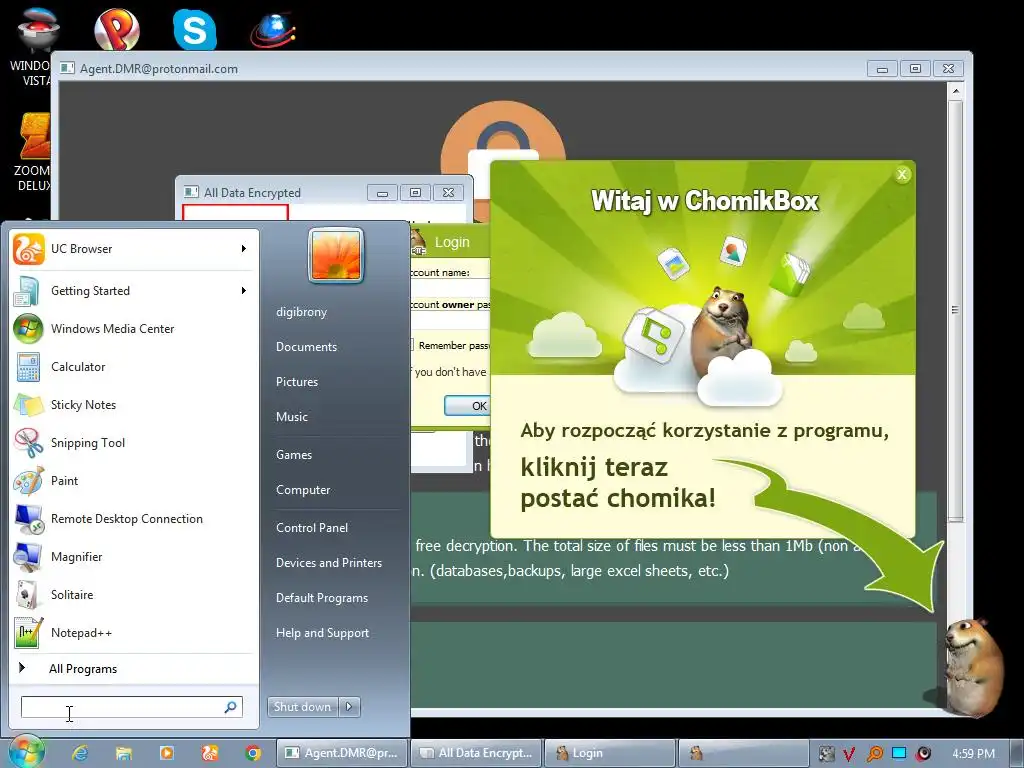Click the Agent.DMR window vertical scrollbar thumb
The image size is (1024, 768).
click(x=955, y=310)
